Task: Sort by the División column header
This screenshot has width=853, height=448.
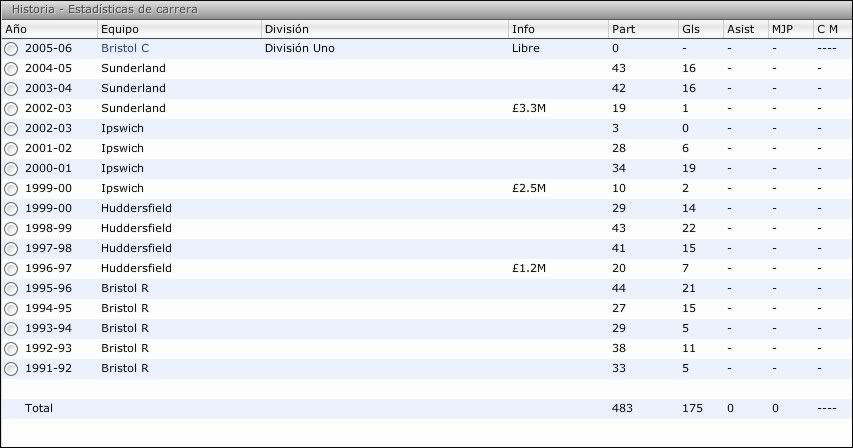Action: click(385, 29)
